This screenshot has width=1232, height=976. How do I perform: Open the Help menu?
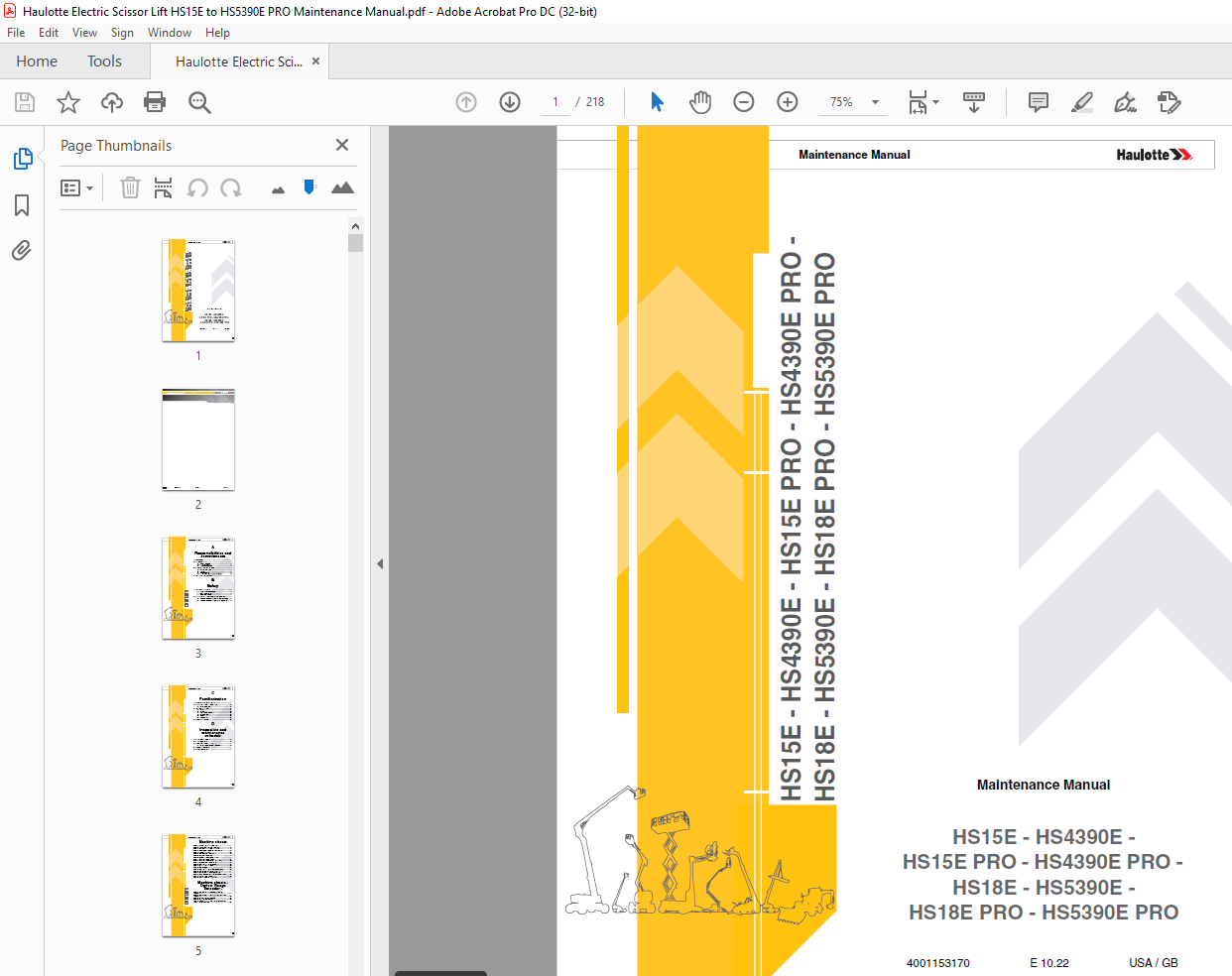click(x=217, y=33)
